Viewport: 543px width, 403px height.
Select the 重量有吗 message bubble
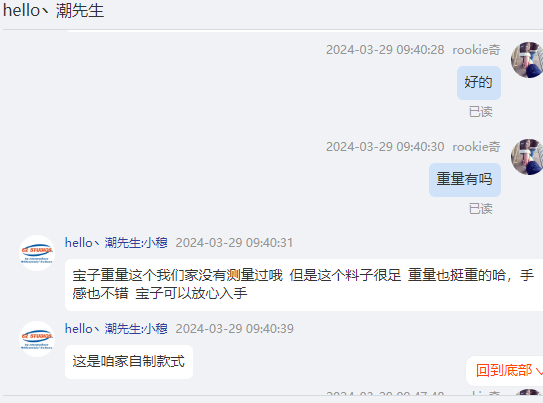tap(465, 180)
